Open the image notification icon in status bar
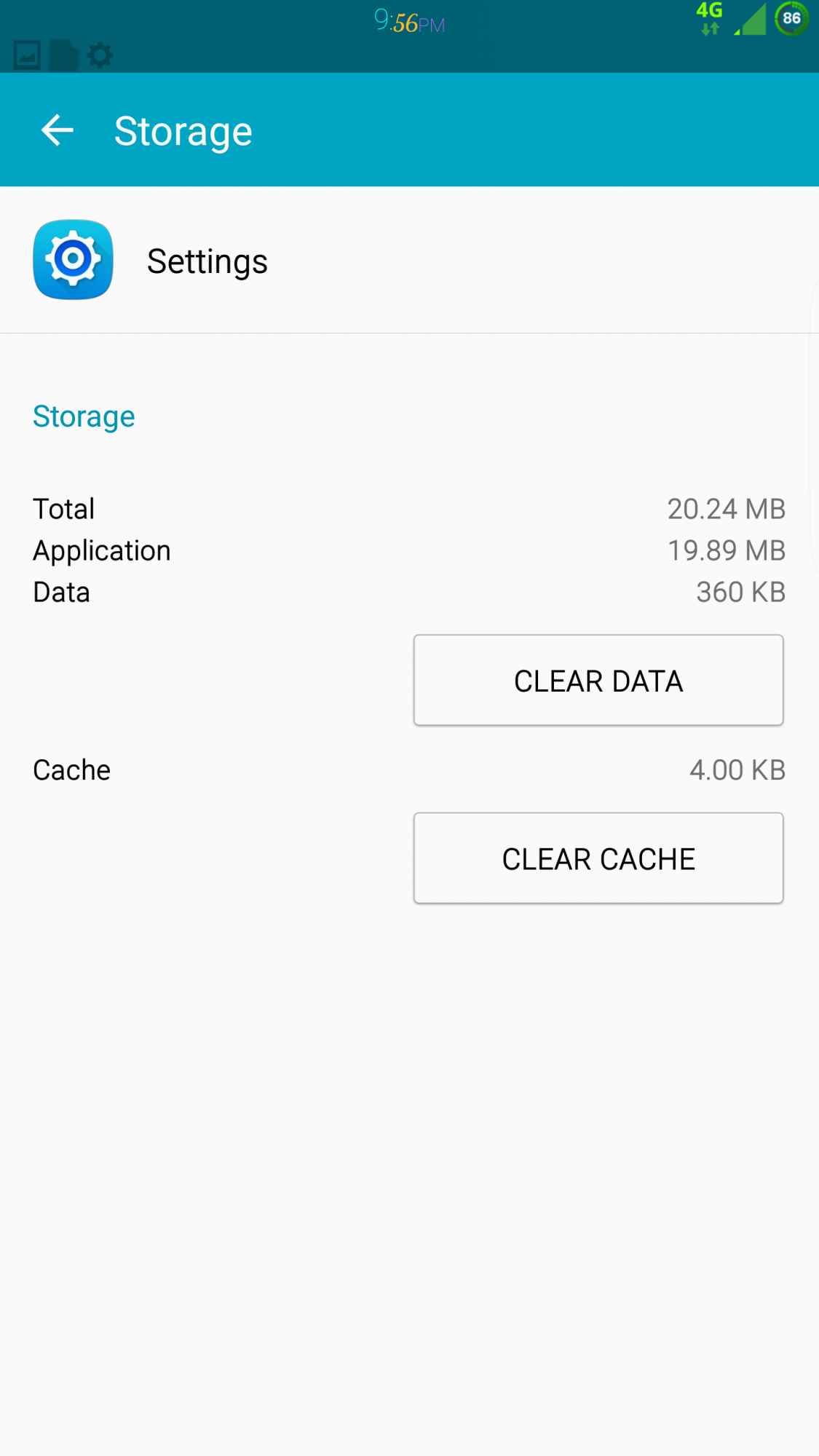Image resolution: width=819 pixels, height=1456 pixels. (28, 55)
